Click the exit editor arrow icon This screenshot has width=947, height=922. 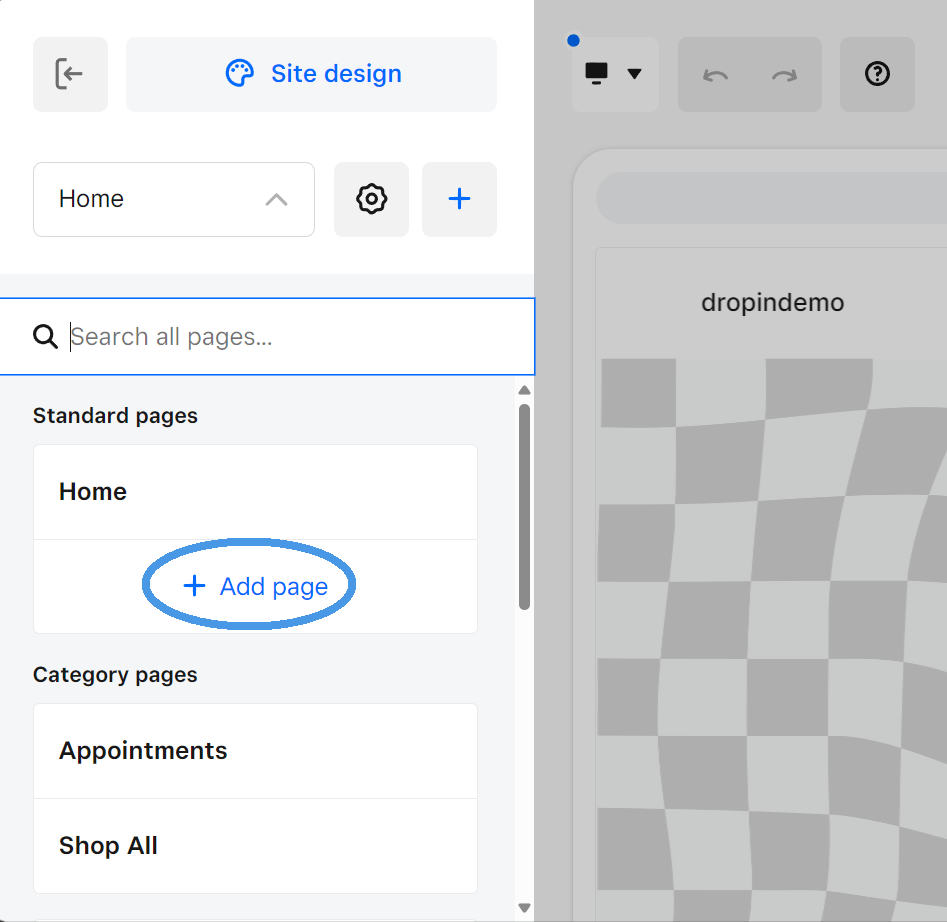70,74
